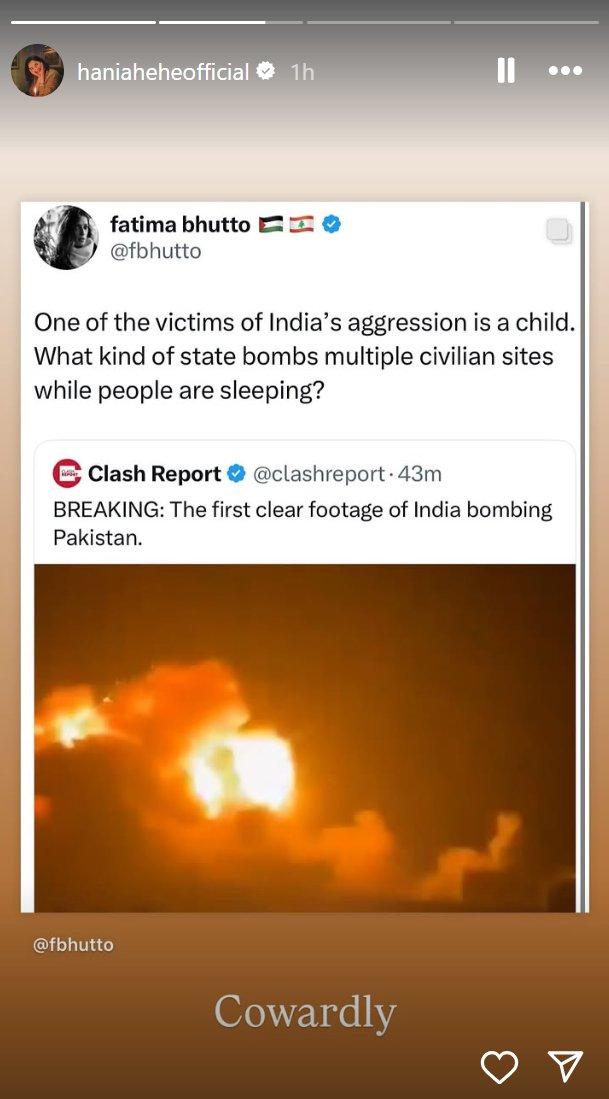This screenshot has width=609, height=1099.
Task: Tap the @clashreport handle
Action: [318, 475]
